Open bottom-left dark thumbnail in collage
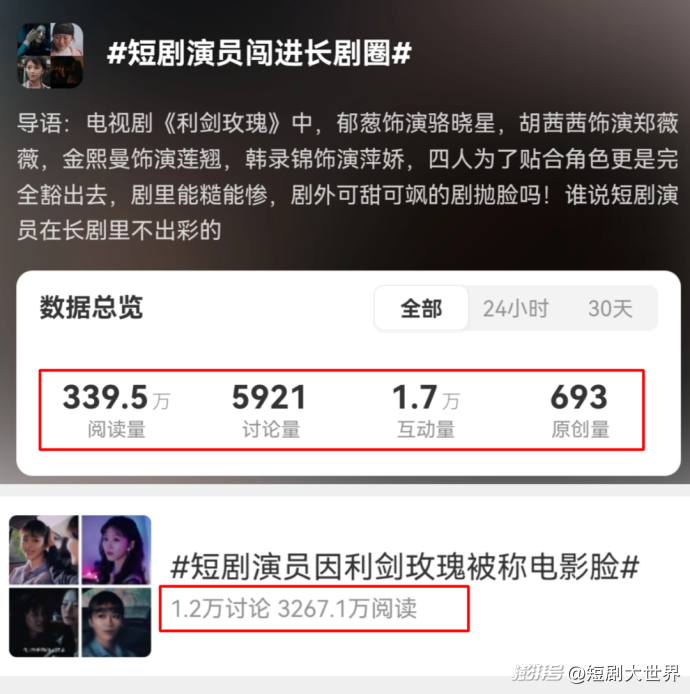The height and width of the screenshot is (694, 690). pyautogui.click(x=44, y=622)
